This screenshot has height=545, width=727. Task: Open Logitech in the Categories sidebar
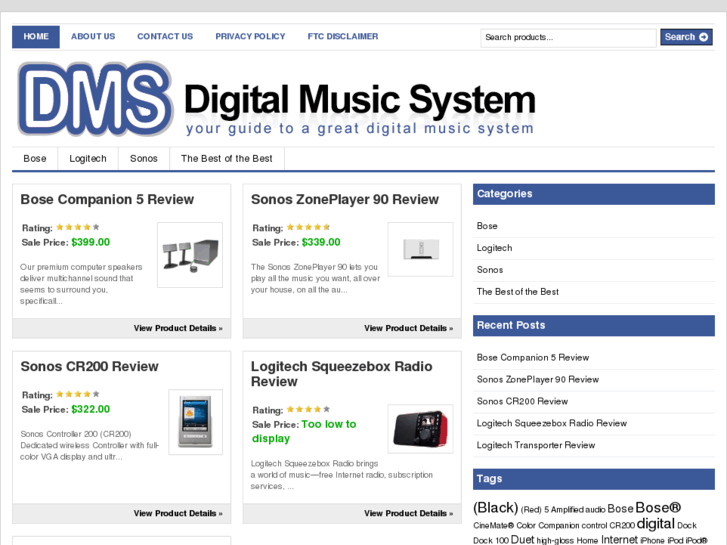495,248
